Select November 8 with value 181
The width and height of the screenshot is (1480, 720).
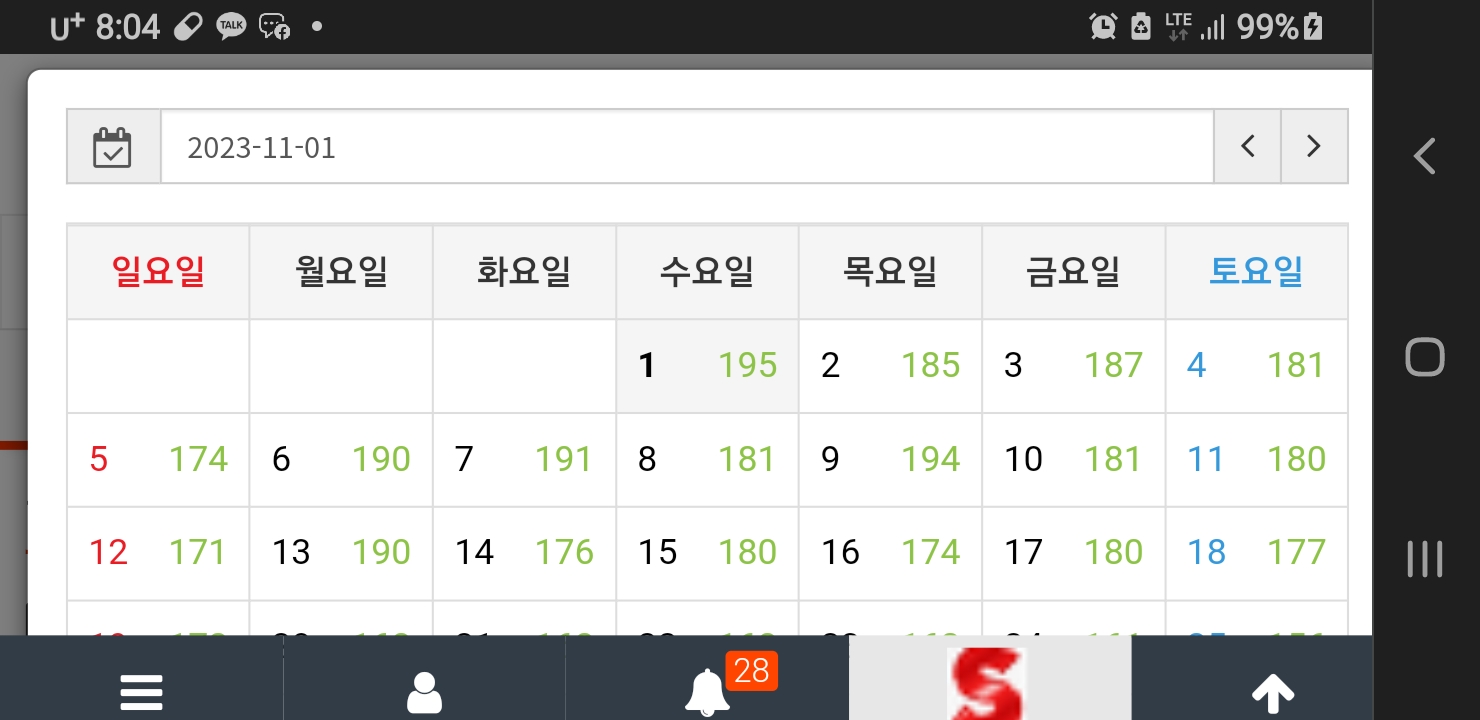707,460
